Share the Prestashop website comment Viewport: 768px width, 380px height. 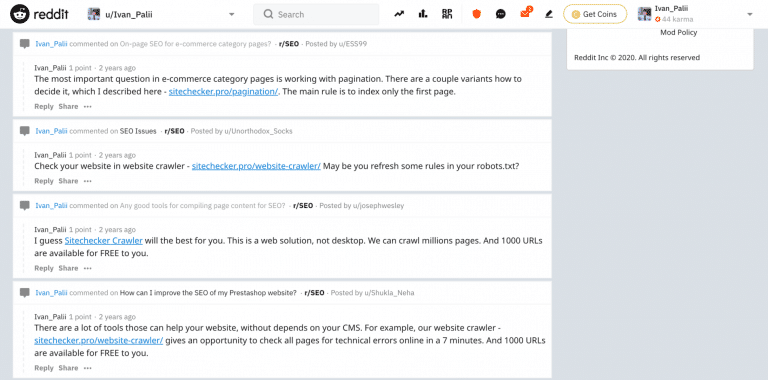coord(68,368)
